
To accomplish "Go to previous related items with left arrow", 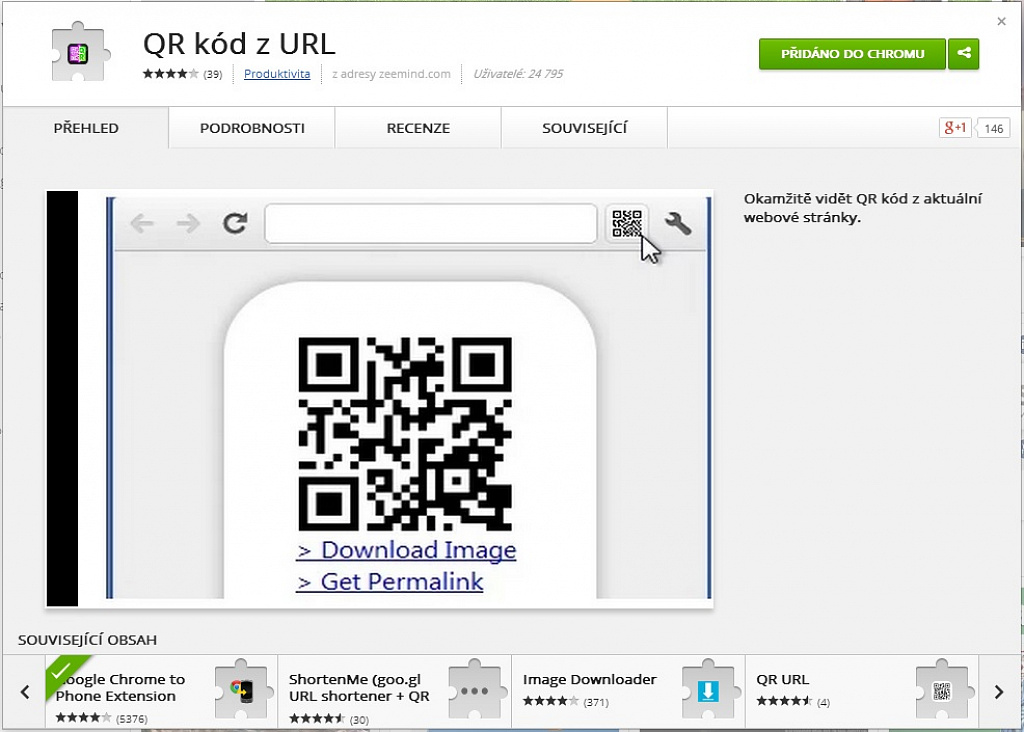I will [x=25, y=692].
